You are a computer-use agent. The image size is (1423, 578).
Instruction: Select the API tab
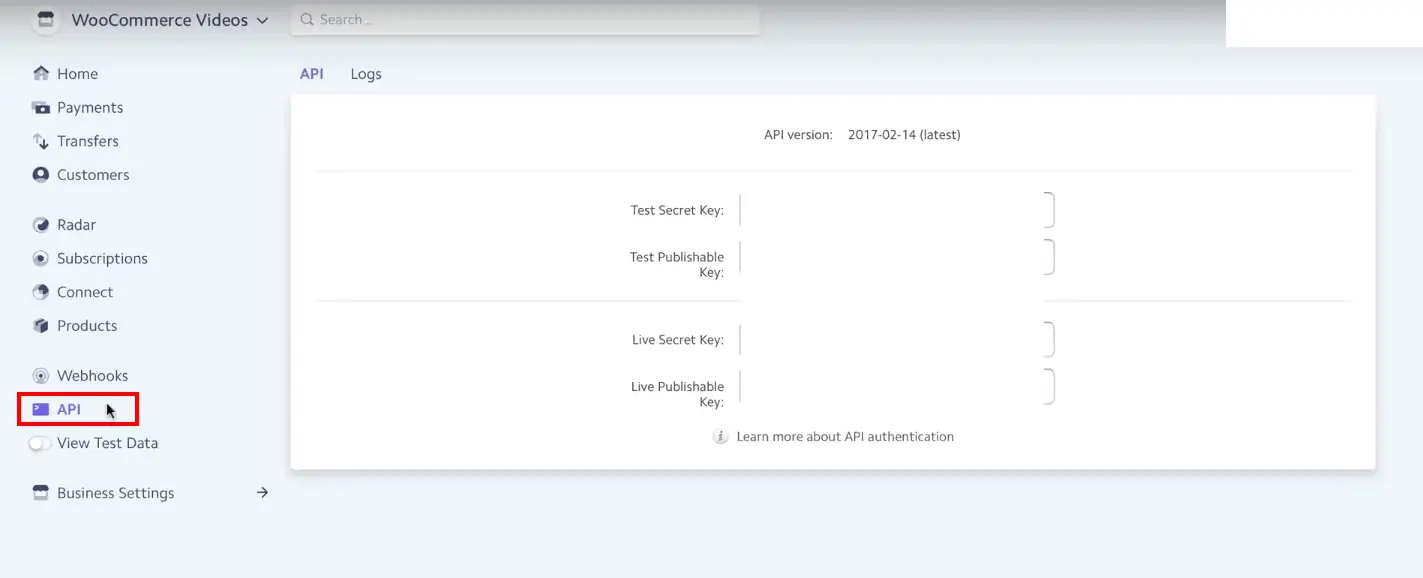(x=312, y=74)
